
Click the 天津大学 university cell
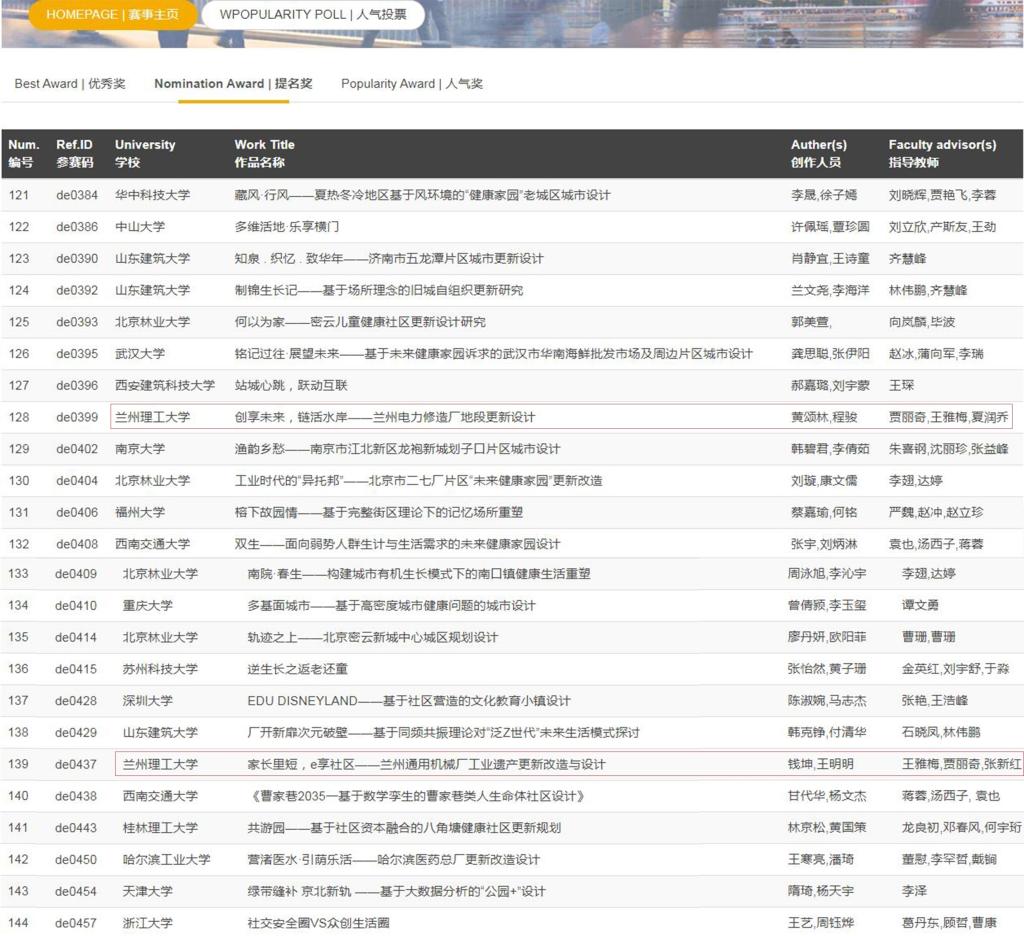[148, 891]
